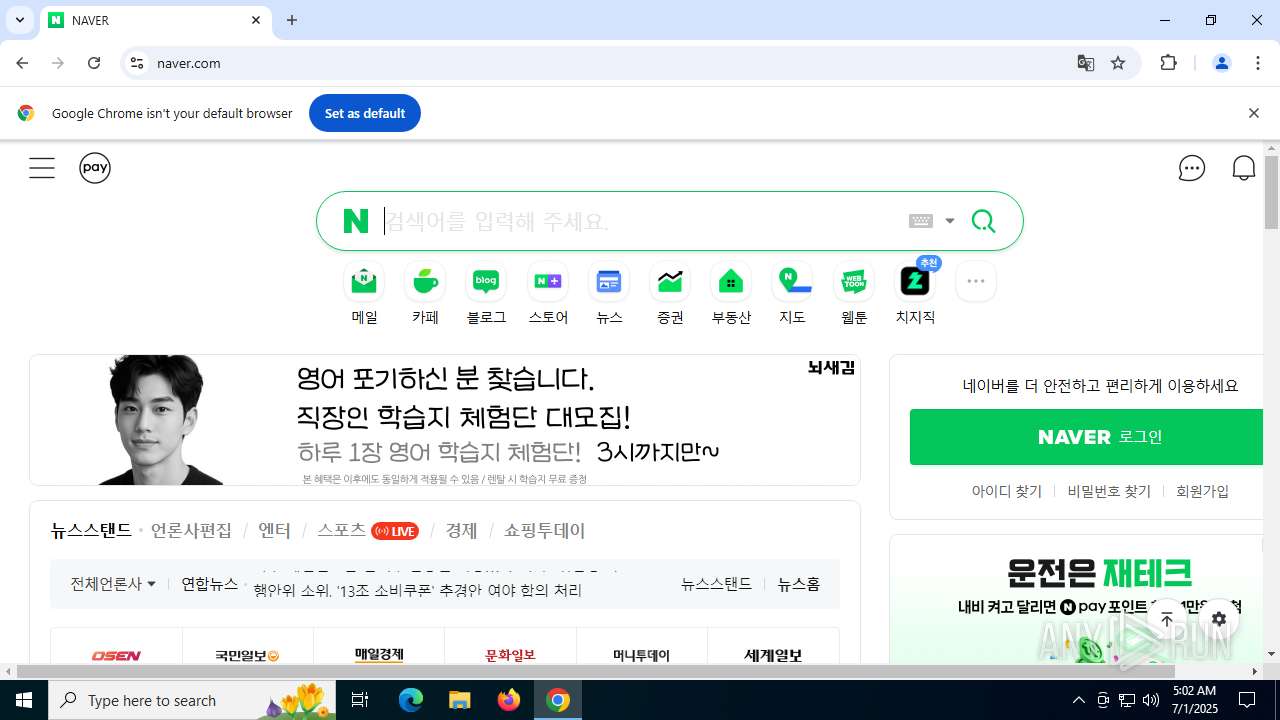
Task: Open Naver Talk chat icon
Action: 1192,168
